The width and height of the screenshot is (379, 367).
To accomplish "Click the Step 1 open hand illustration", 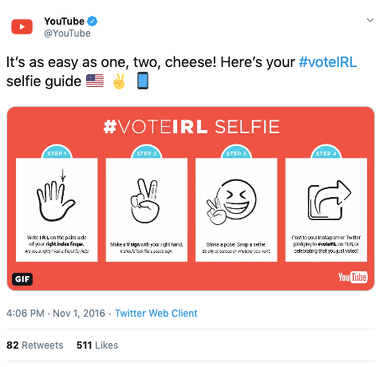I will (56, 196).
